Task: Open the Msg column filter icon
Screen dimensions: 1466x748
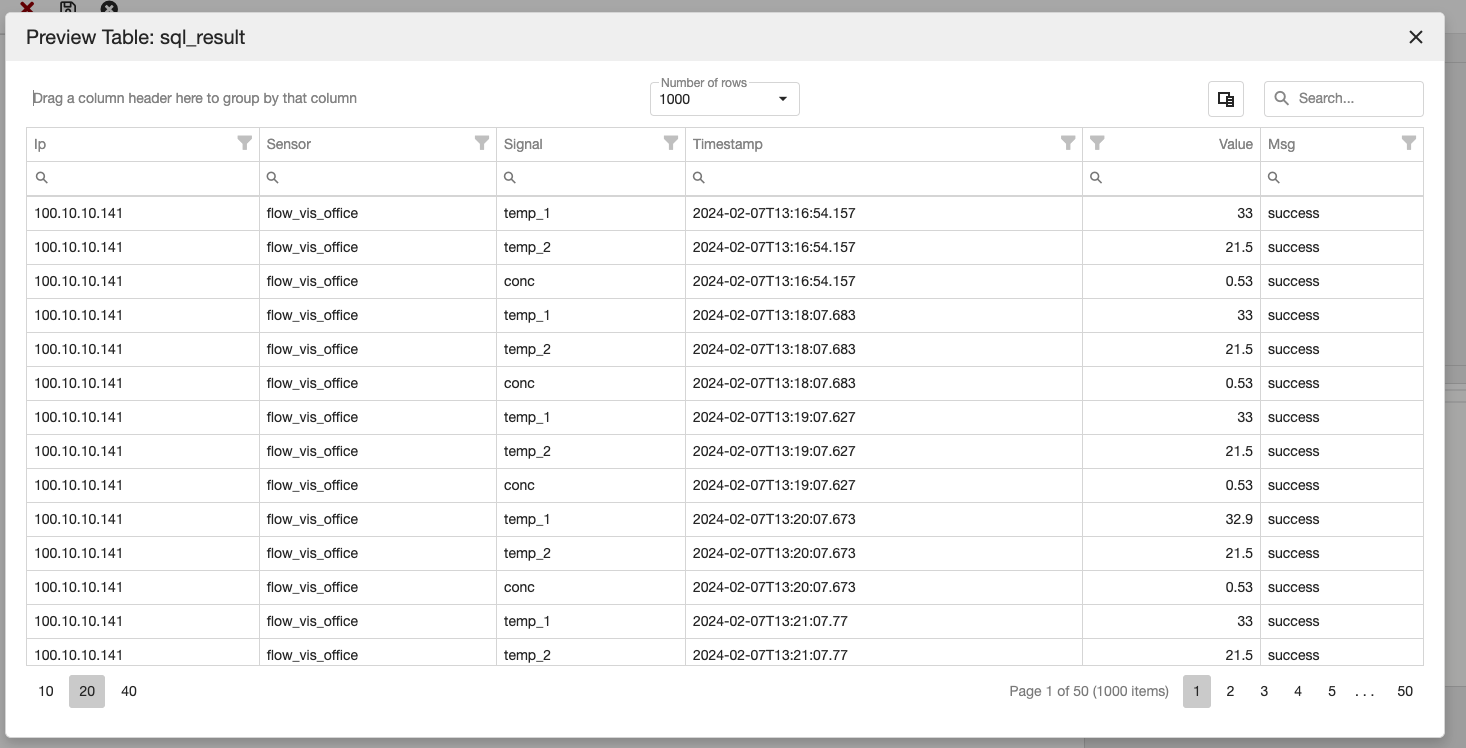Action: coord(1408,143)
